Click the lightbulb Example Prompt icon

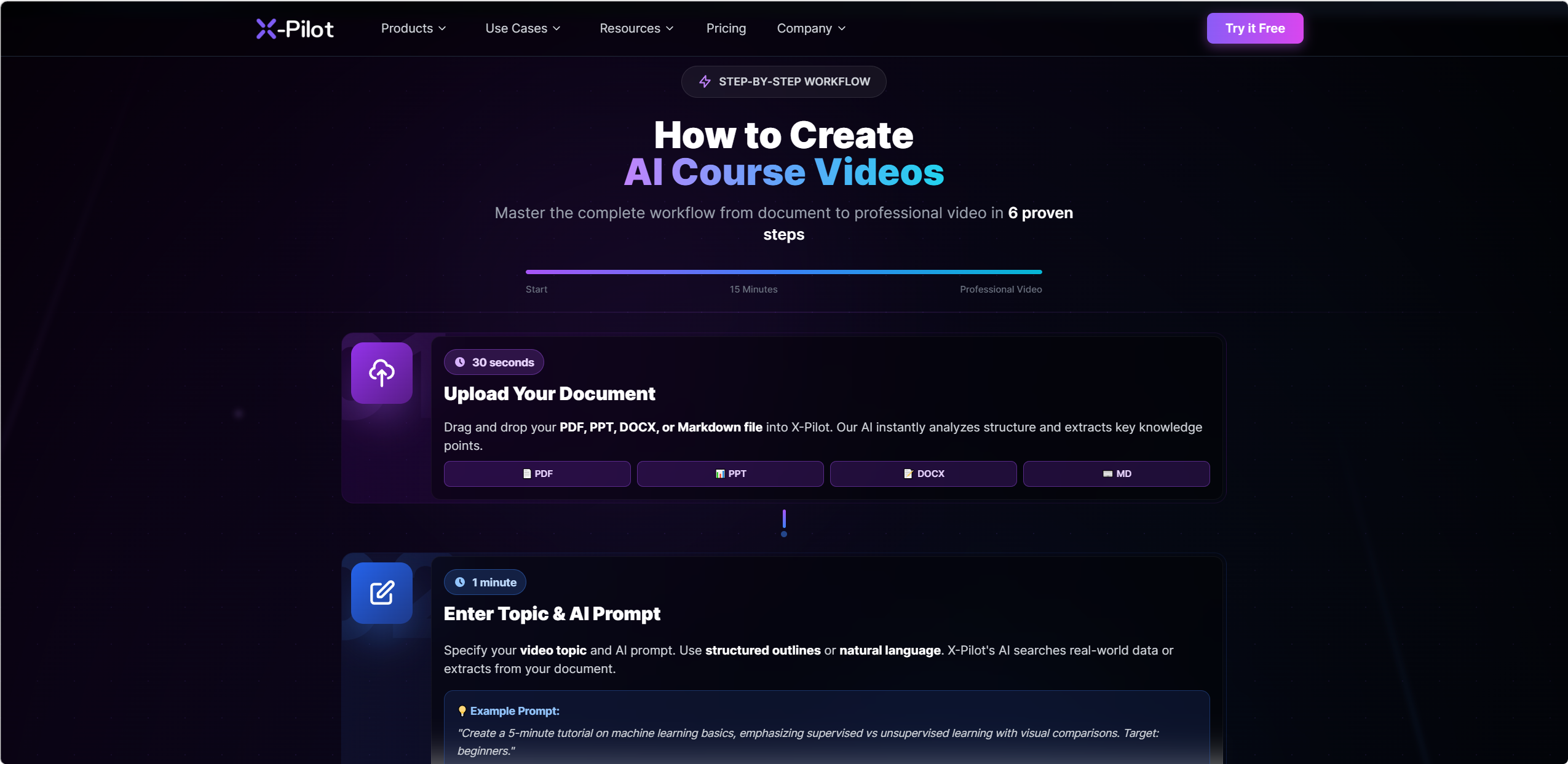click(x=462, y=711)
